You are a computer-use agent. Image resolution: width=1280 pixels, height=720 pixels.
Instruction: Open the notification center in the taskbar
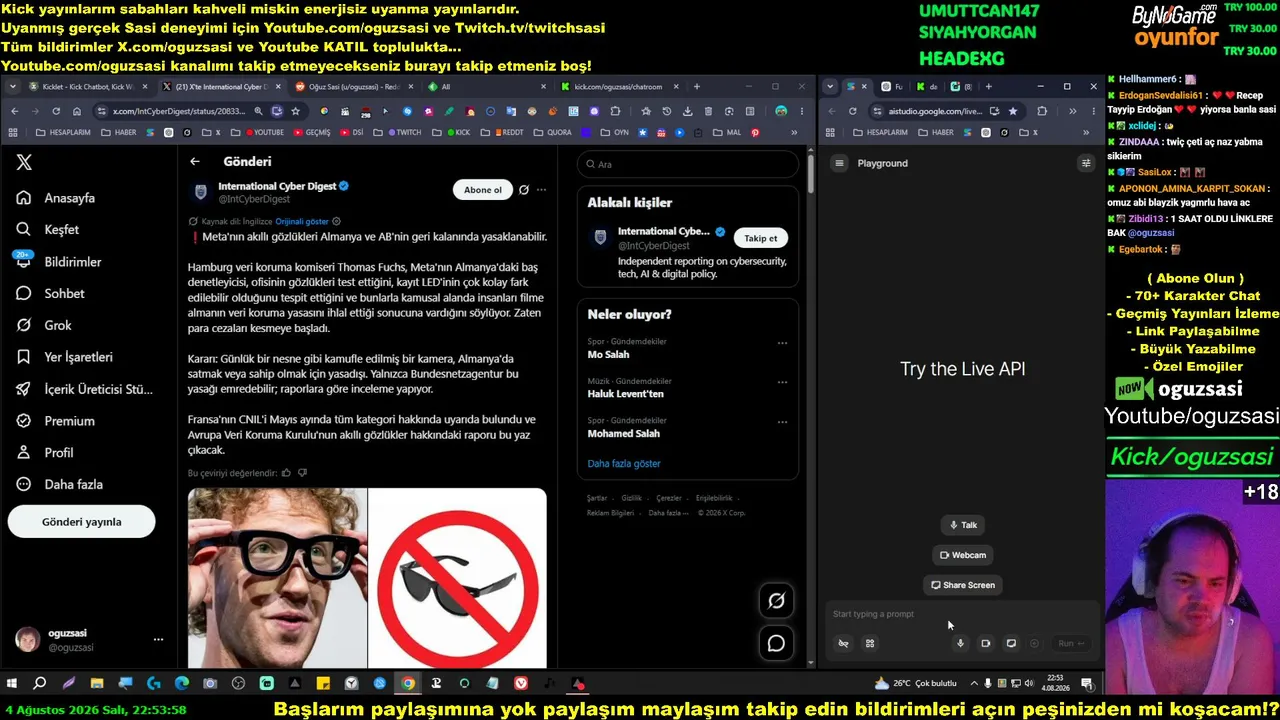coord(1087,683)
